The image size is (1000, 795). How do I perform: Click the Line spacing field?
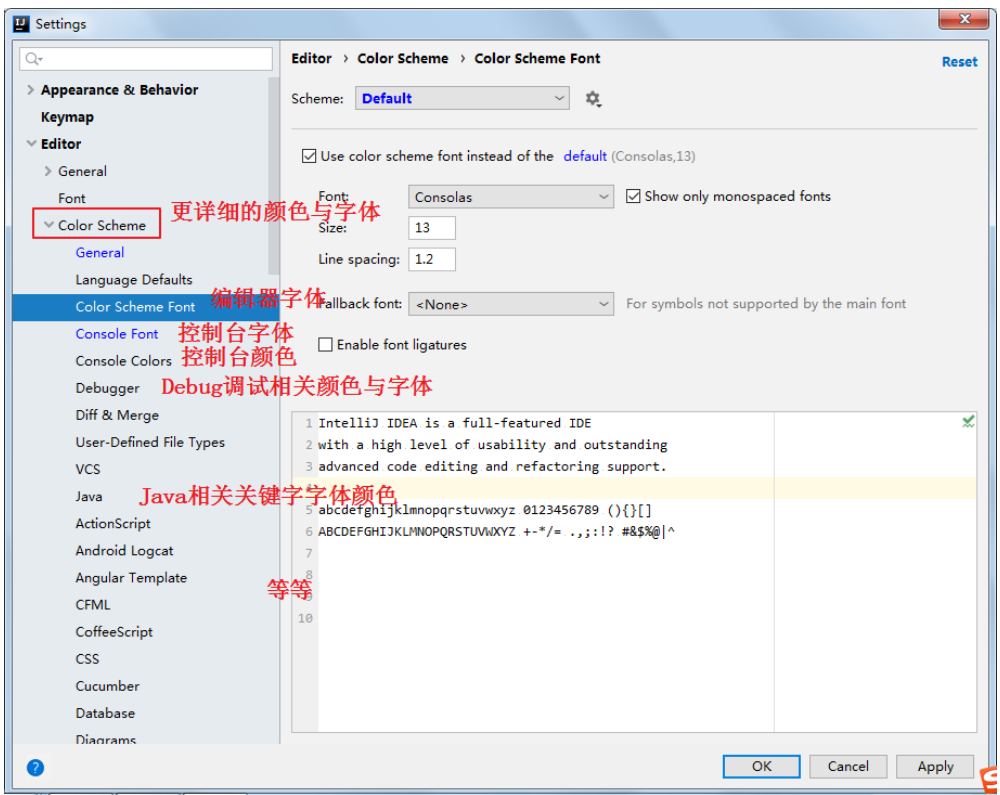(x=432, y=259)
